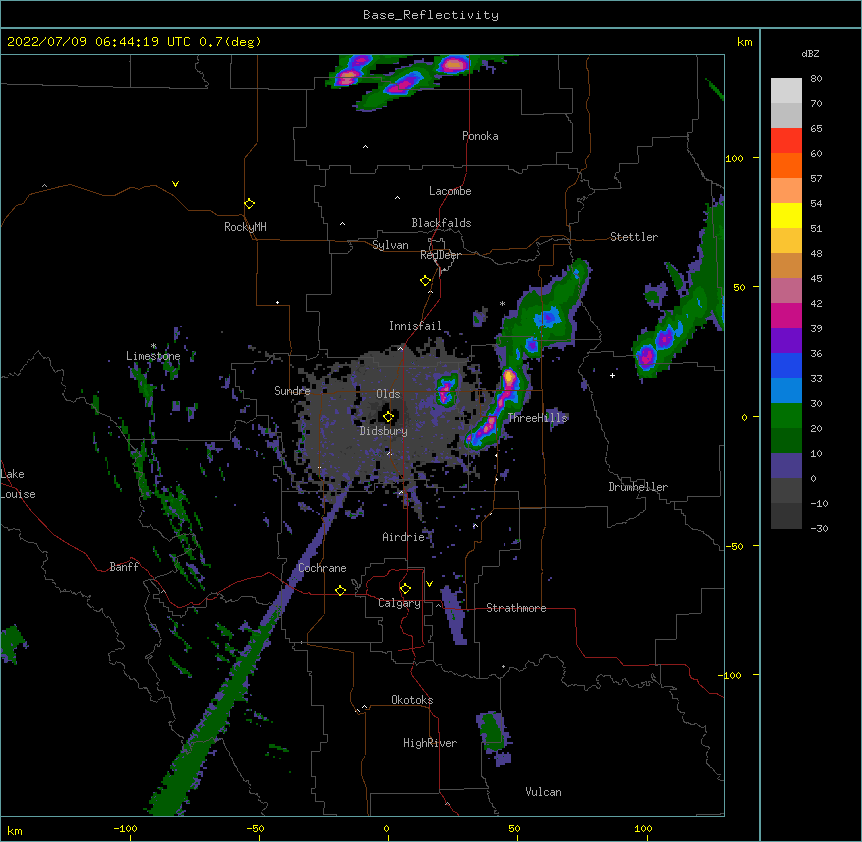Click the bright green 20-30 dBZ legend swatch
The width and height of the screenshot is (862, 842).
click(x=786, y=416)
